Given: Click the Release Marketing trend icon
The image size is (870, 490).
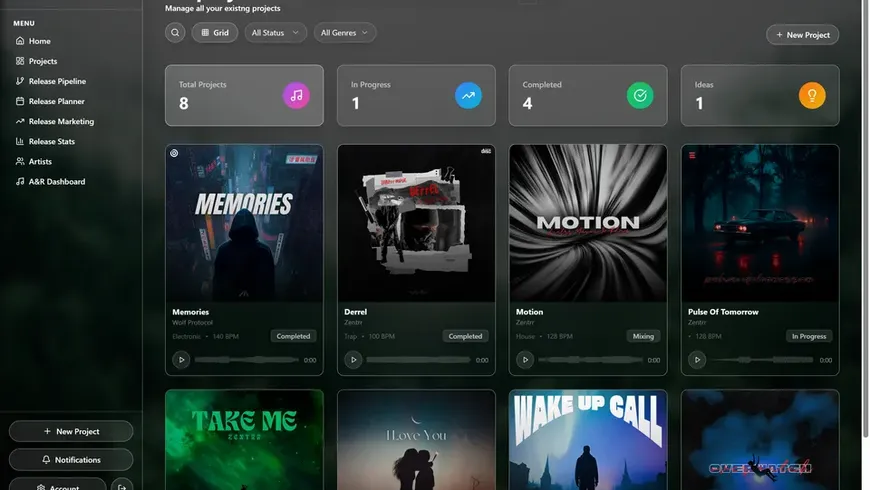Looking at the screenshot, I should click(20, 121).
